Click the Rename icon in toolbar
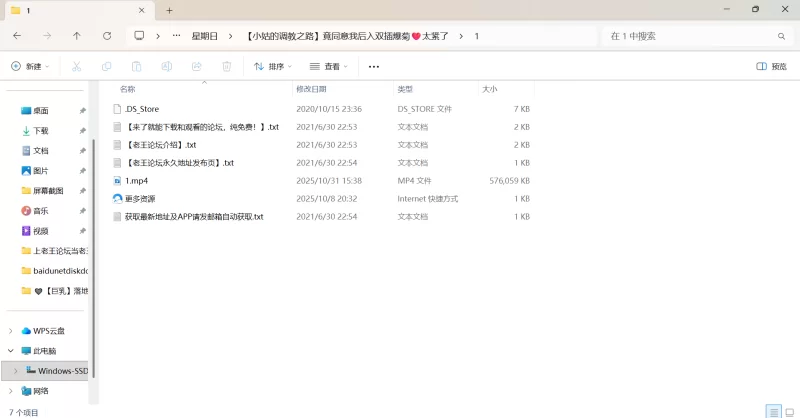 167,67
